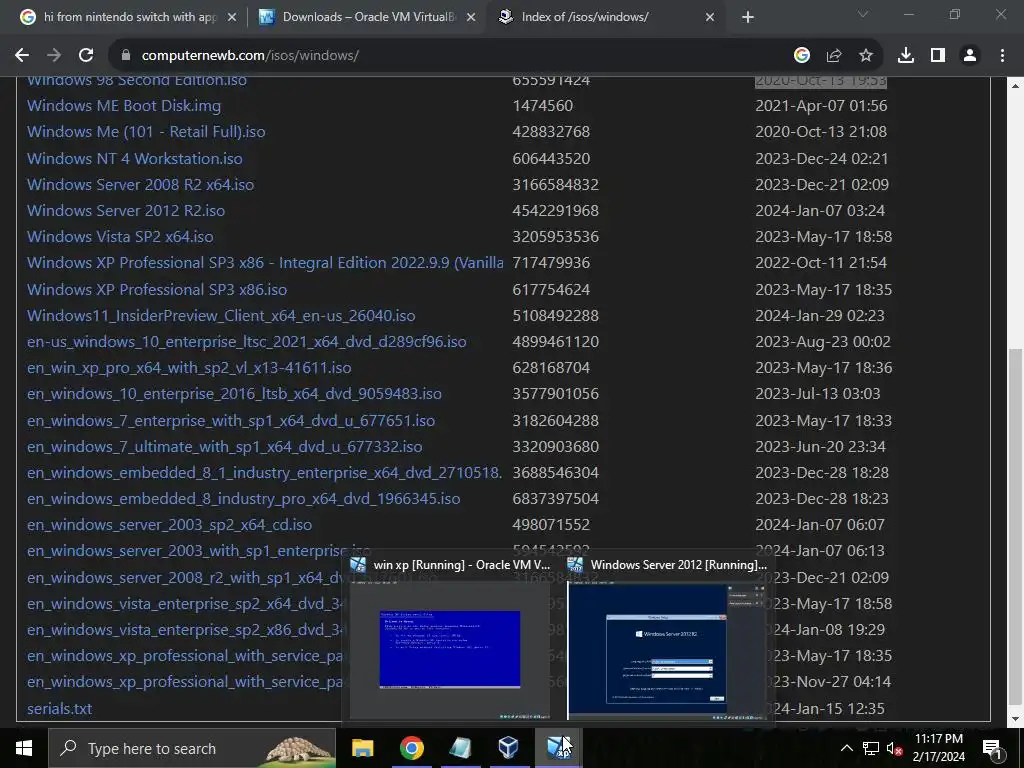Click en_windows_server_2003_sp2_x64_cd.iso
The width and height of the screenshot is (1024, 768).
170,525
